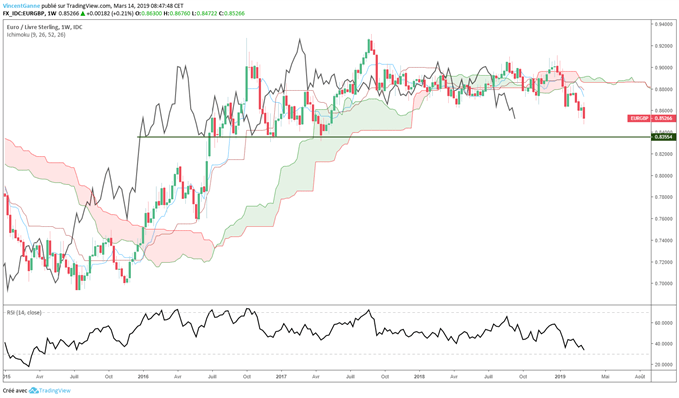
Task: Select the Ichimoku (9, 26, 52, 26) indicator label
Action: [36, 35]
